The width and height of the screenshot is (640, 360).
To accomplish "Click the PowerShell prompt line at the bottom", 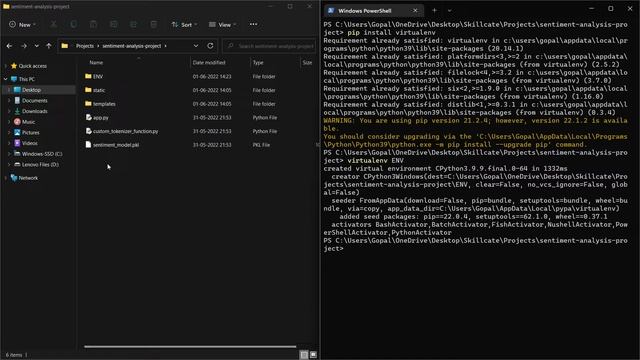I will tap(476, 244).
